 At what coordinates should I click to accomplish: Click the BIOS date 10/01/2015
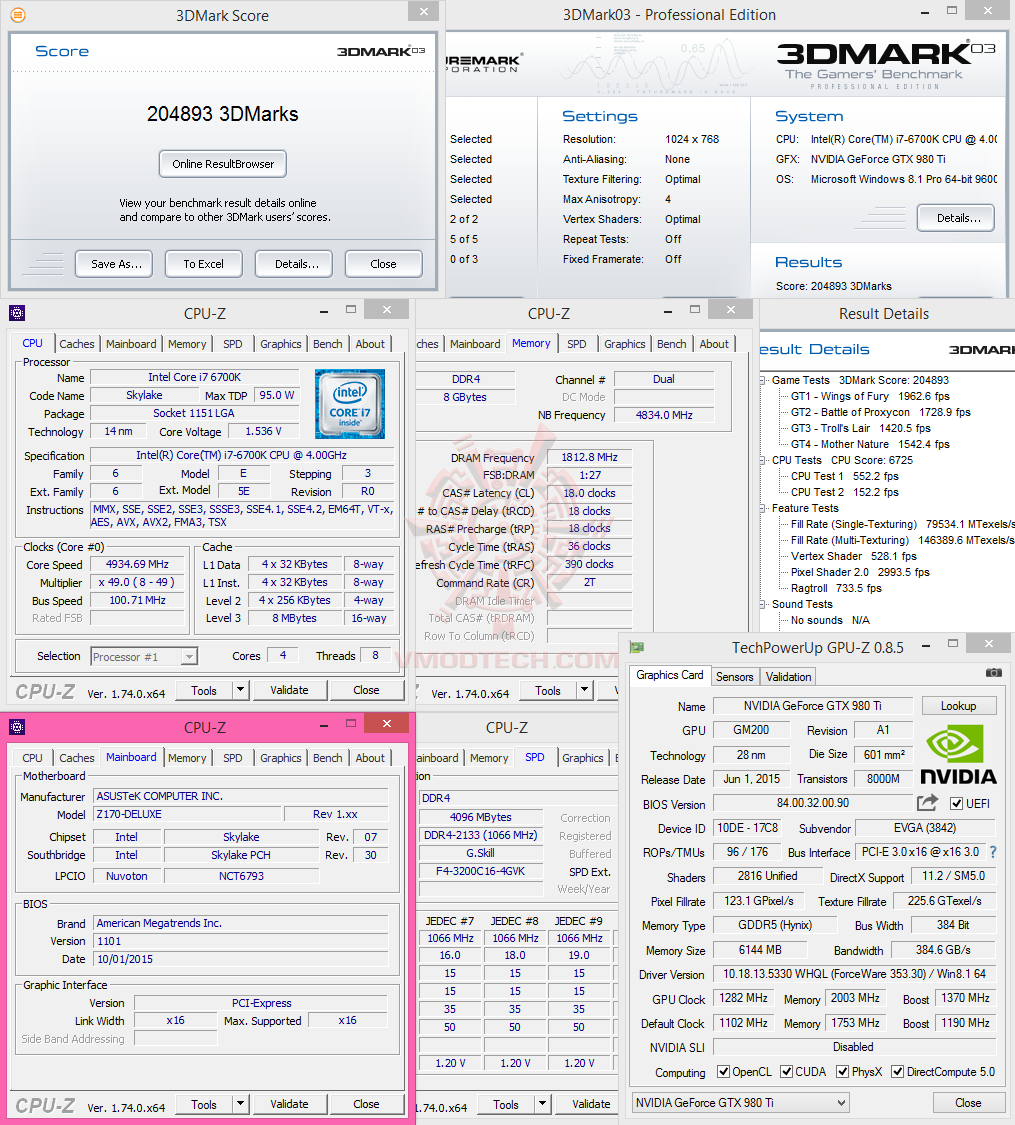[x=241, y=959]
